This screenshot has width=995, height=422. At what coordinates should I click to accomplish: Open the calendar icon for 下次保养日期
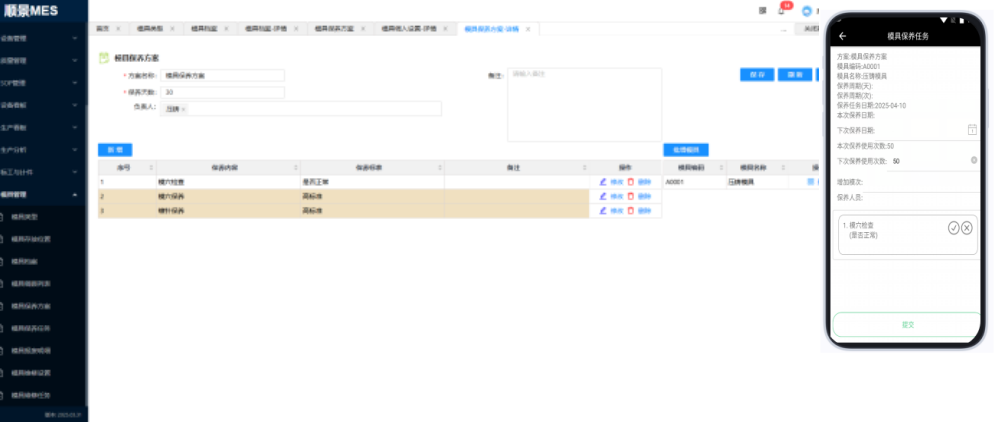coord(971,130)
